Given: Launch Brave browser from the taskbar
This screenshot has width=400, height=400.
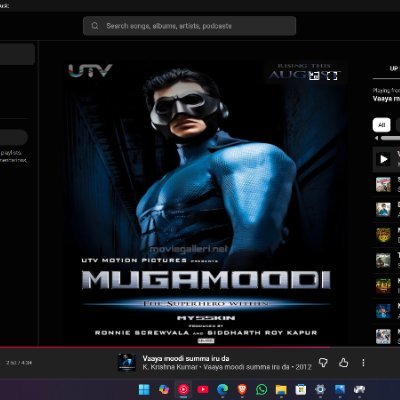Looking at the screenshot, I should (x=242, y=389).
